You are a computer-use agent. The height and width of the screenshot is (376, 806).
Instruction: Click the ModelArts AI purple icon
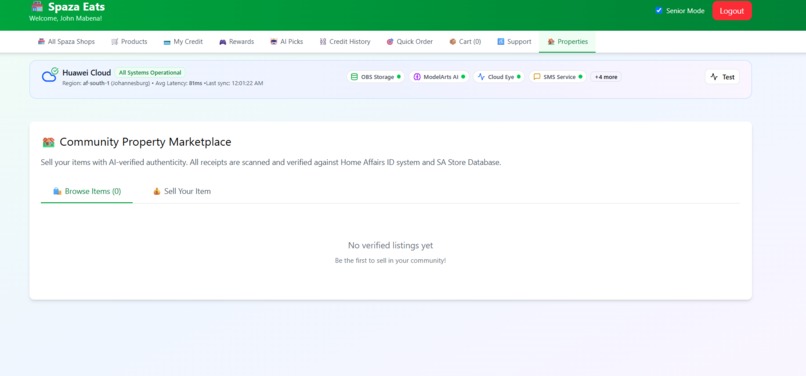[x=417, y=77]
